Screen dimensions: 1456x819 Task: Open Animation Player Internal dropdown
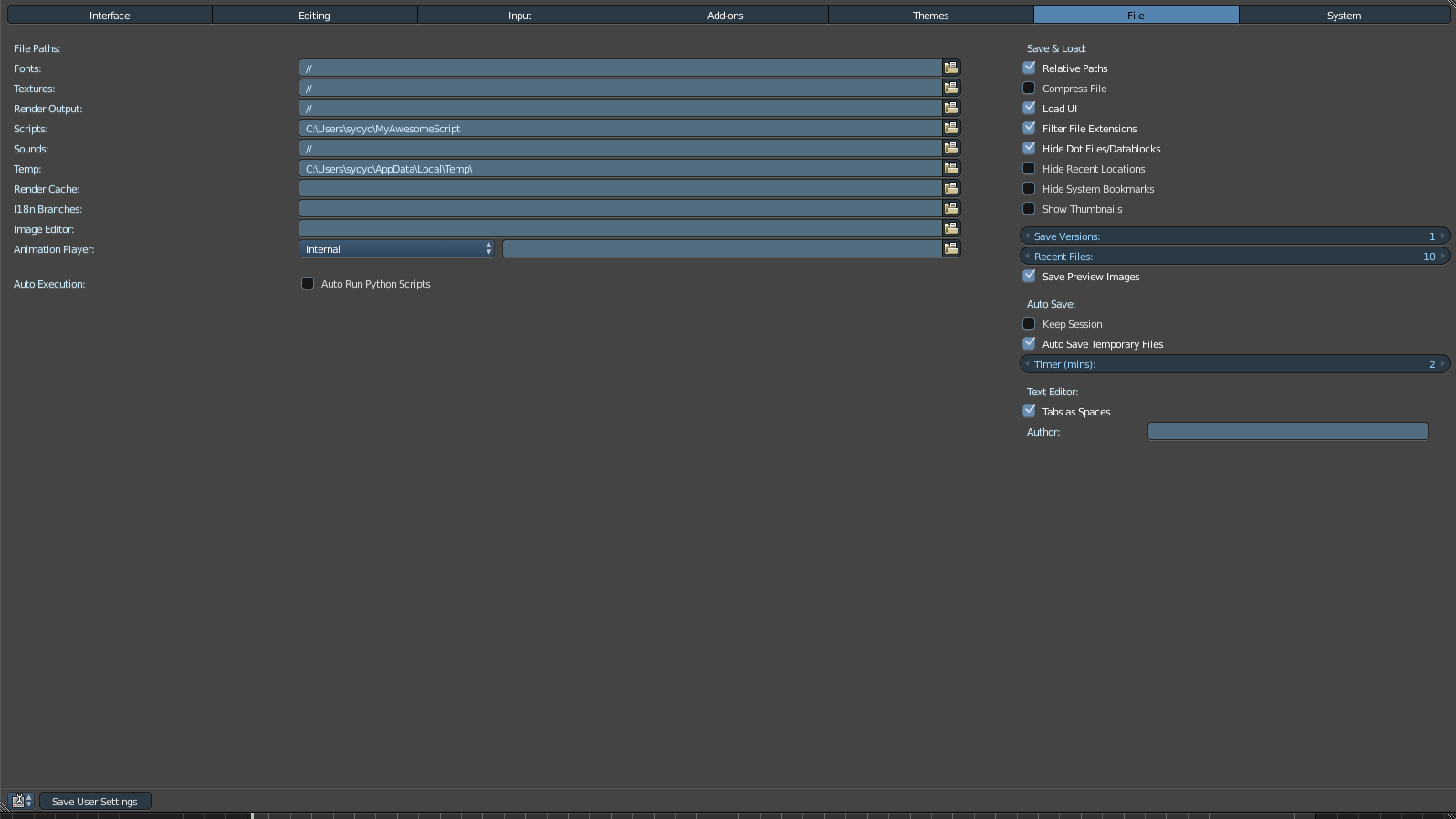(397, 249)
